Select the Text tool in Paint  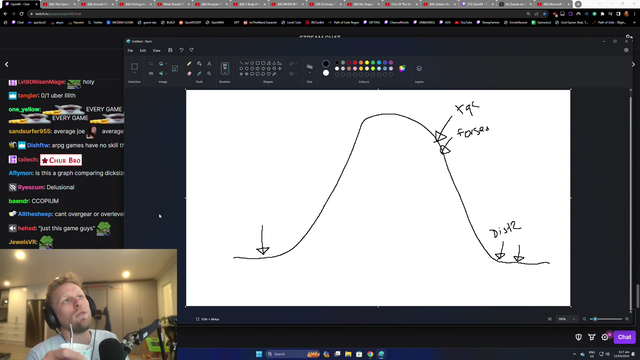pyautogui.click(x=209, y=64)
